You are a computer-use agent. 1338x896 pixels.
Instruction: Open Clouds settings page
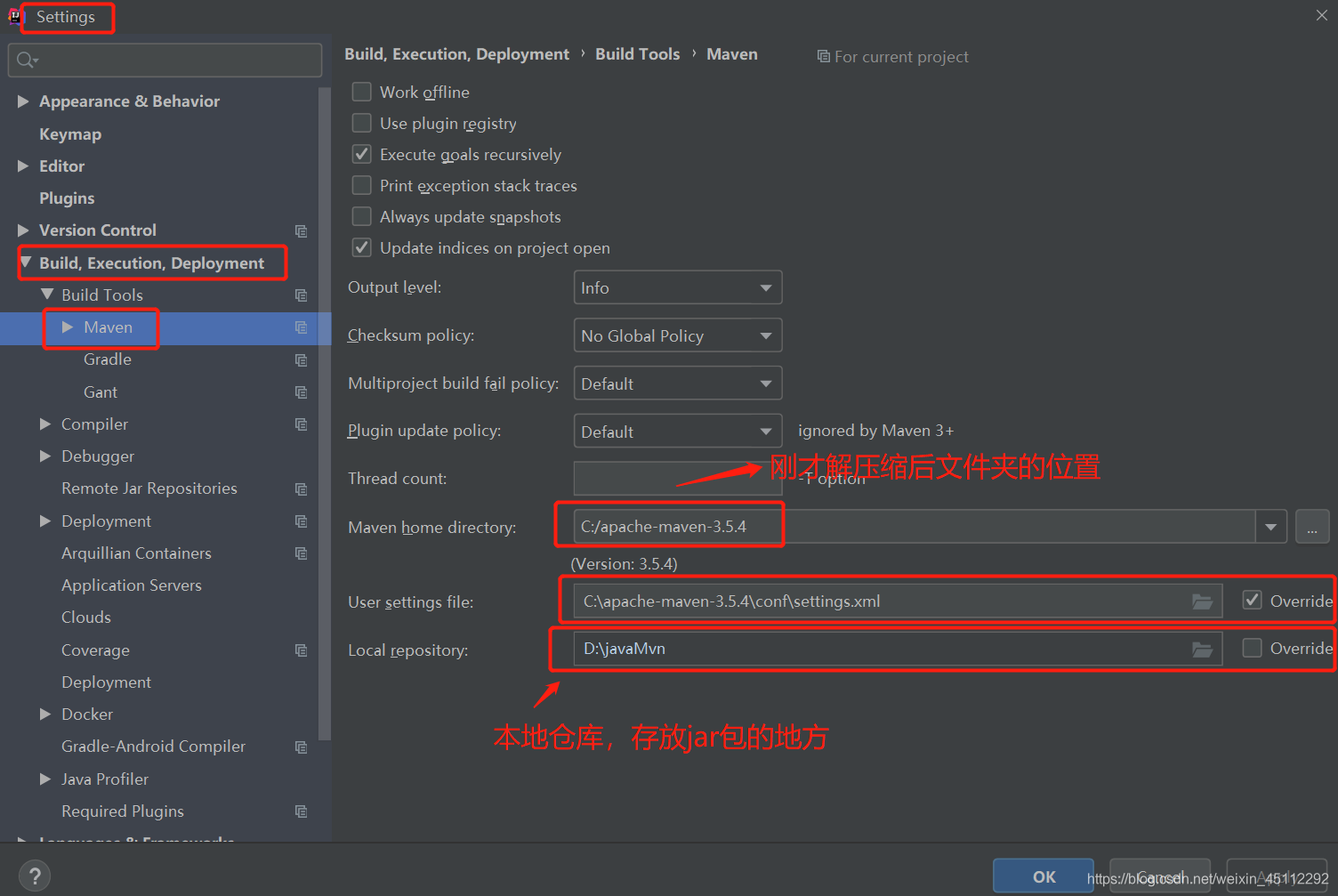(86, 618)
